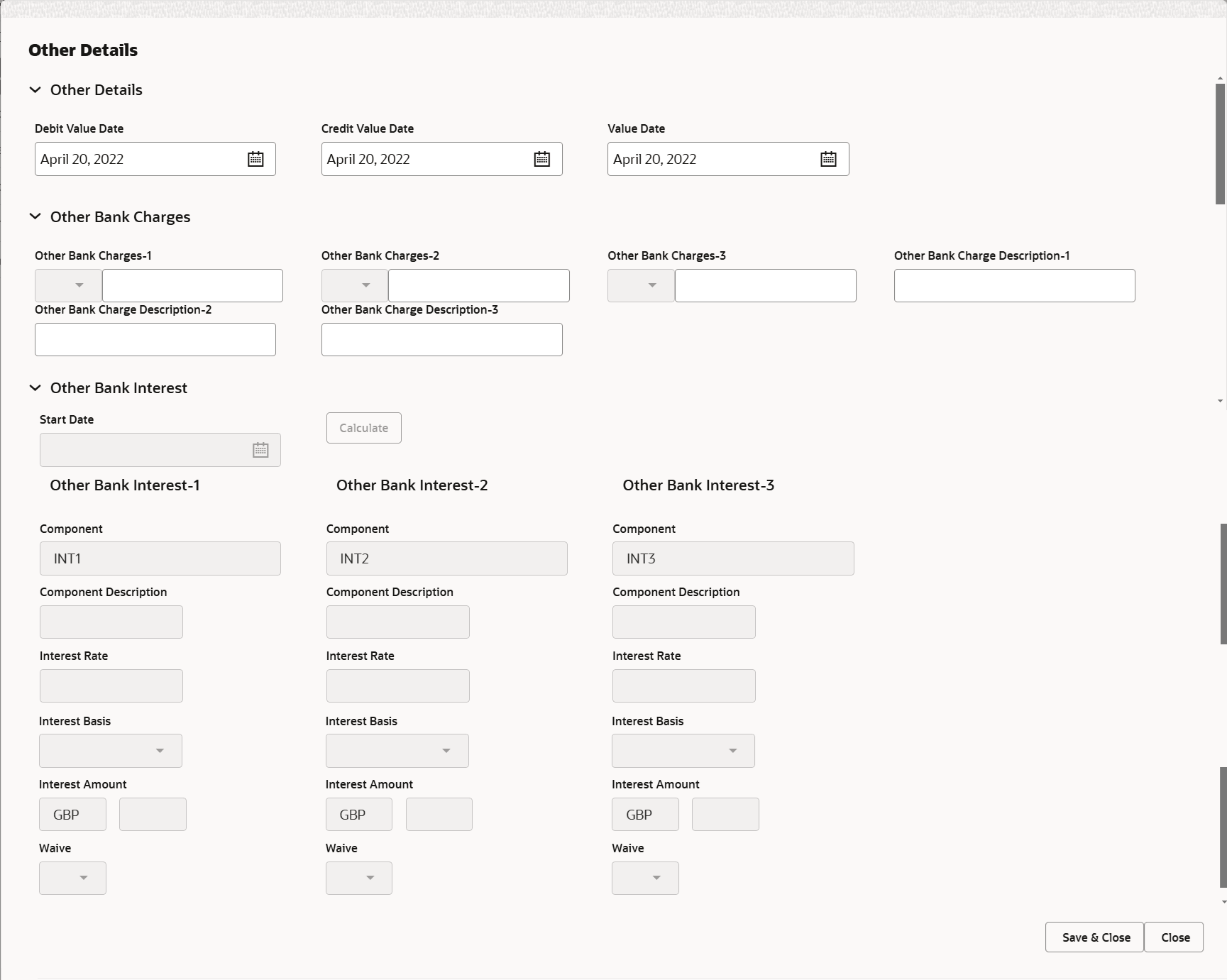The image size is (1227, 980).
Task: Click the Start Date calendar icon
Action: (x=260, y=450)
